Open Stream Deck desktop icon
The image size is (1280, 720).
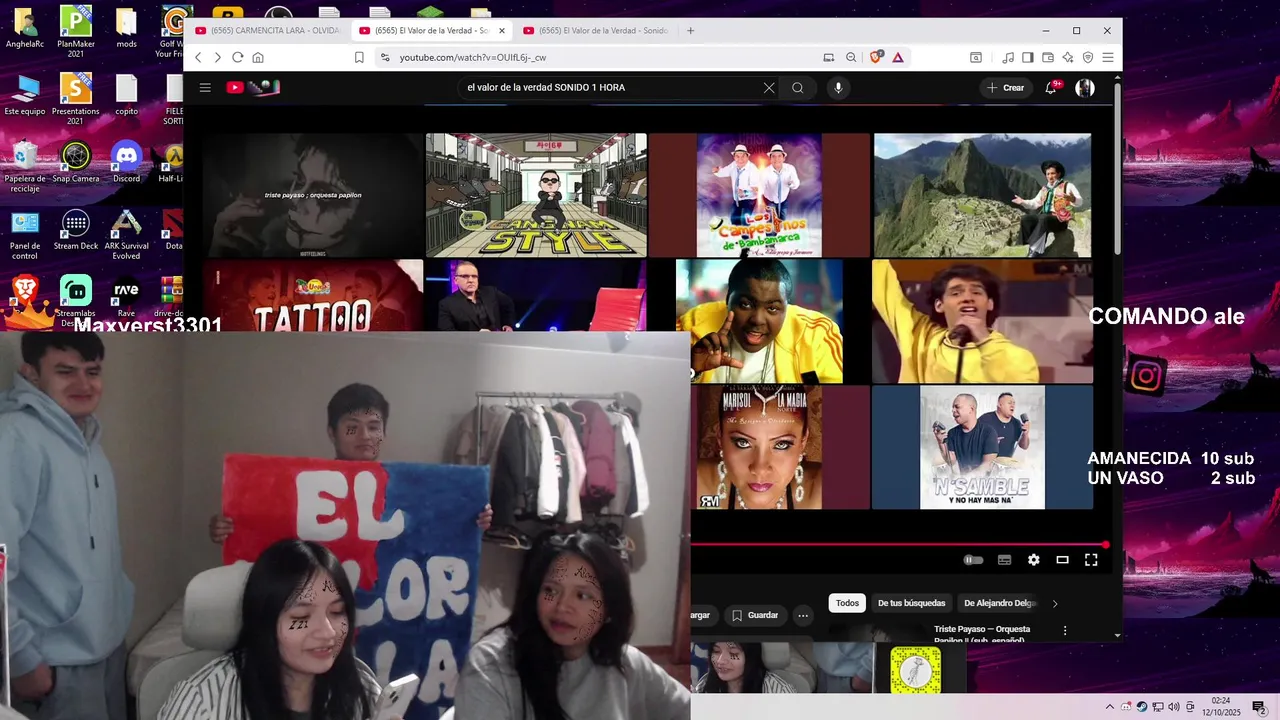pos(76,230)
